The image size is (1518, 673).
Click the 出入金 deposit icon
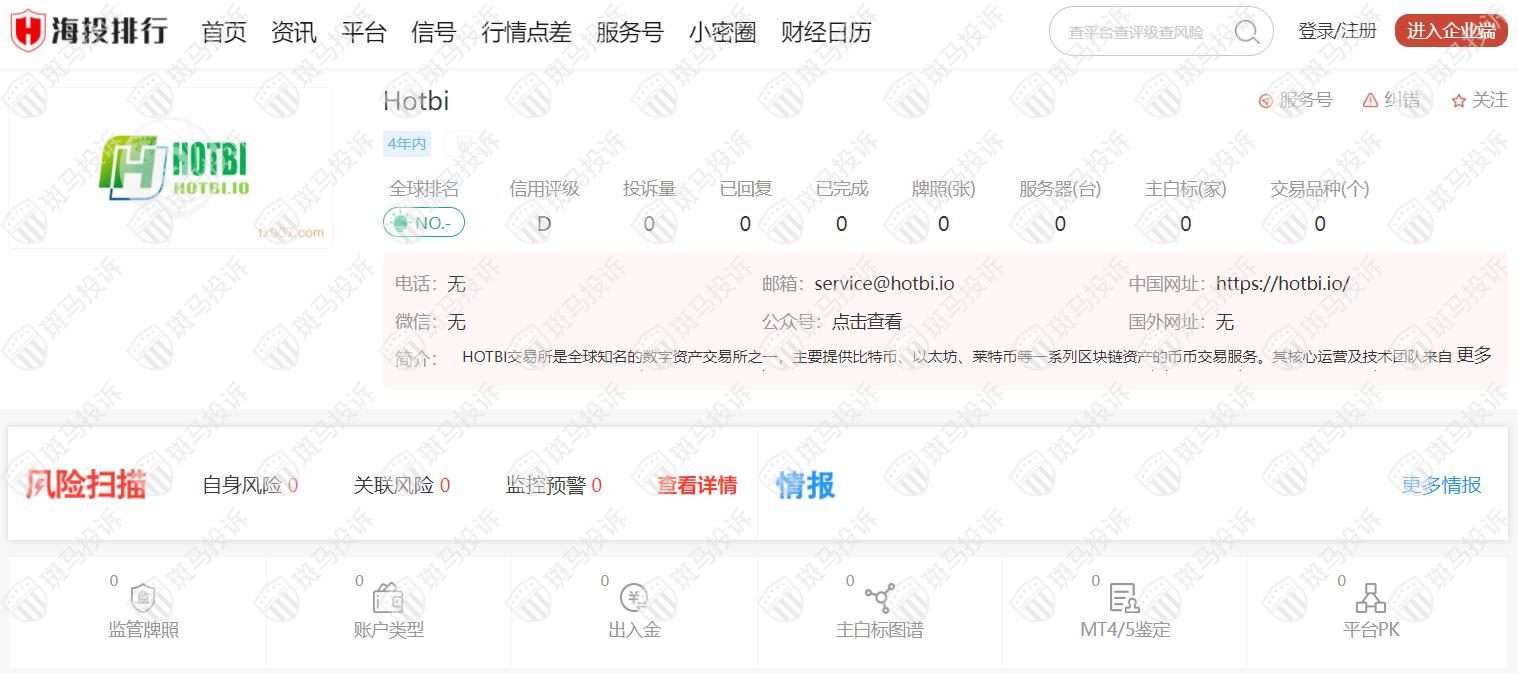pyautogui.click(x=634, y=599)
